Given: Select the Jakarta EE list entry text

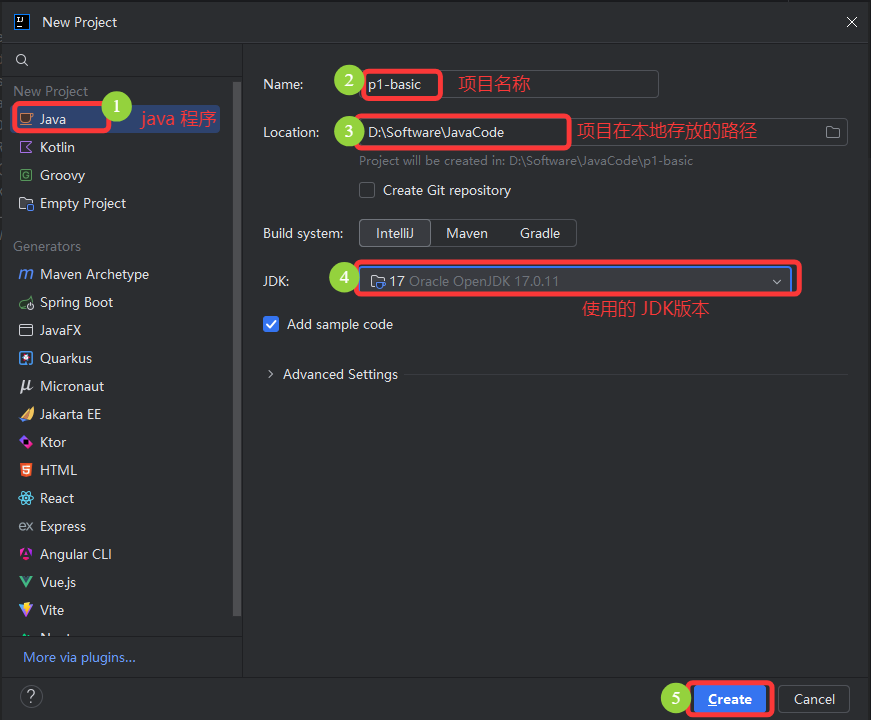Looking at the screenshot, I should (71, 414).
